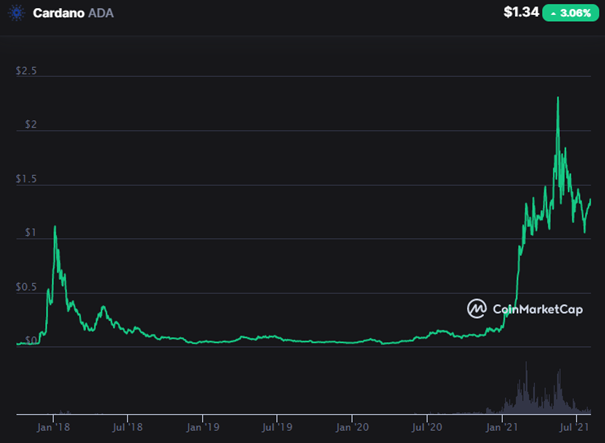Click the Jan '19 date label
This screenshot has width=605, height=443.
point(203,427)
